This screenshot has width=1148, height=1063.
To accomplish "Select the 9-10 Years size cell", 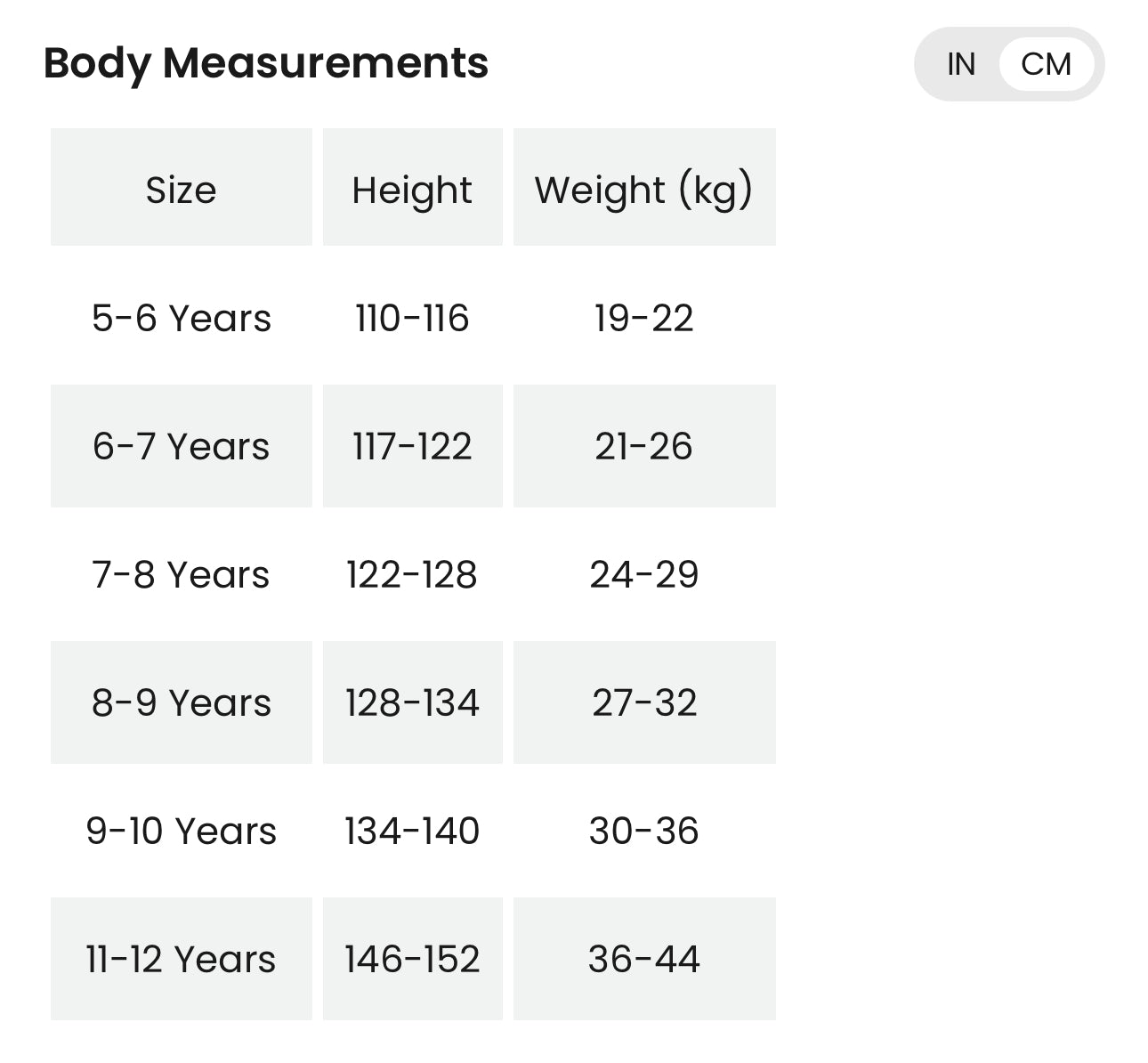I will [181, 831].
